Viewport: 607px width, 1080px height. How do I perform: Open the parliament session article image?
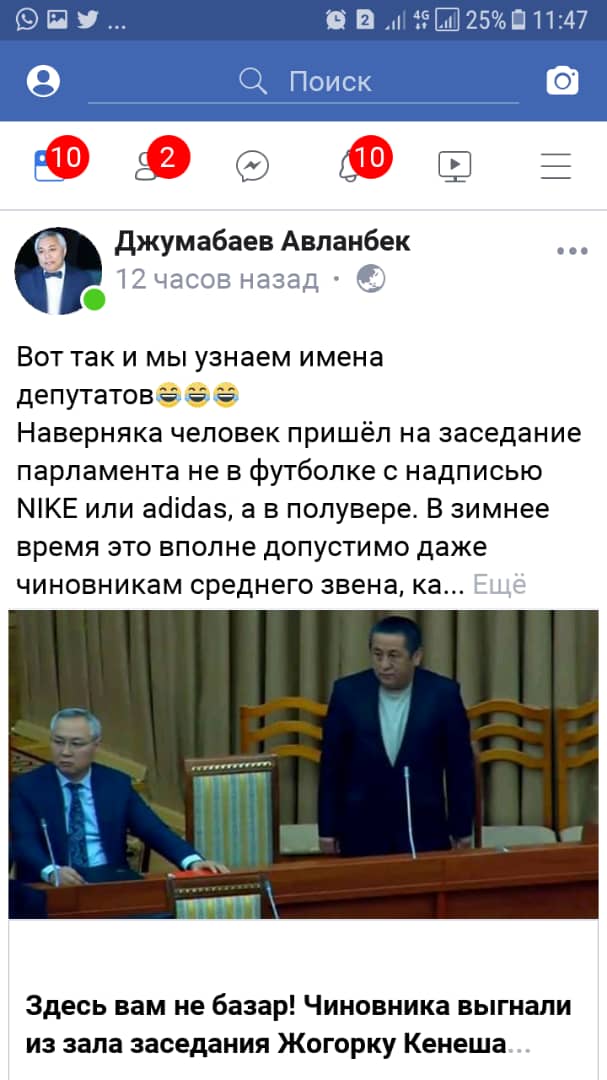click(303, 764)
